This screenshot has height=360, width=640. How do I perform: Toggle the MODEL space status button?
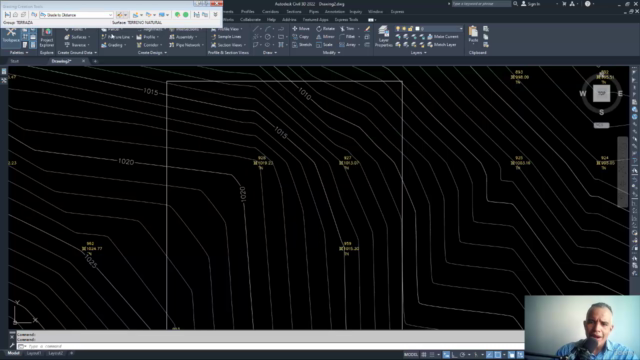[x=411, y=355]
